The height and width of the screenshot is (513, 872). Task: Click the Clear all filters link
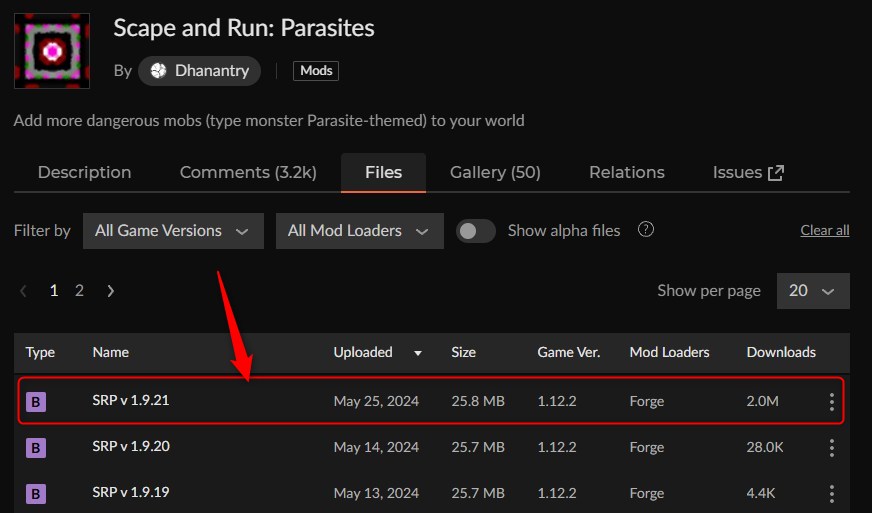click(825, 230)
